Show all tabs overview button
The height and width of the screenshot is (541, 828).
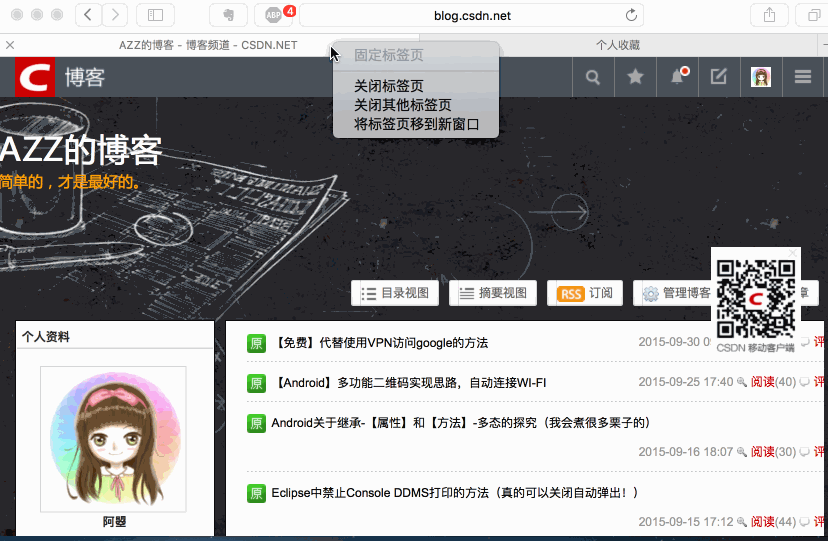click(813, 15)
